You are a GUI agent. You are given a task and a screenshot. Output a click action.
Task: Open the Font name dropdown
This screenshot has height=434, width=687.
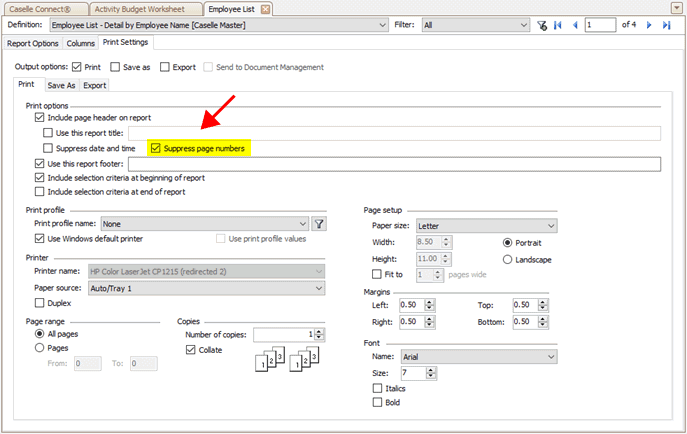tap(479, 357)
